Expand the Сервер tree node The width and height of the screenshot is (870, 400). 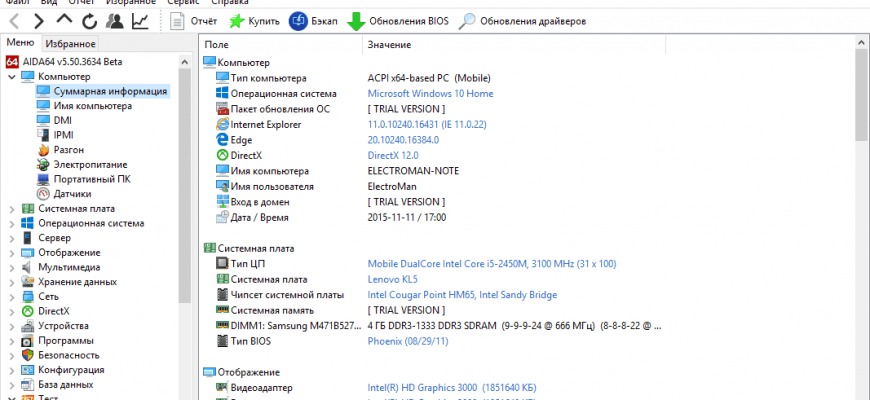point(12,238)
